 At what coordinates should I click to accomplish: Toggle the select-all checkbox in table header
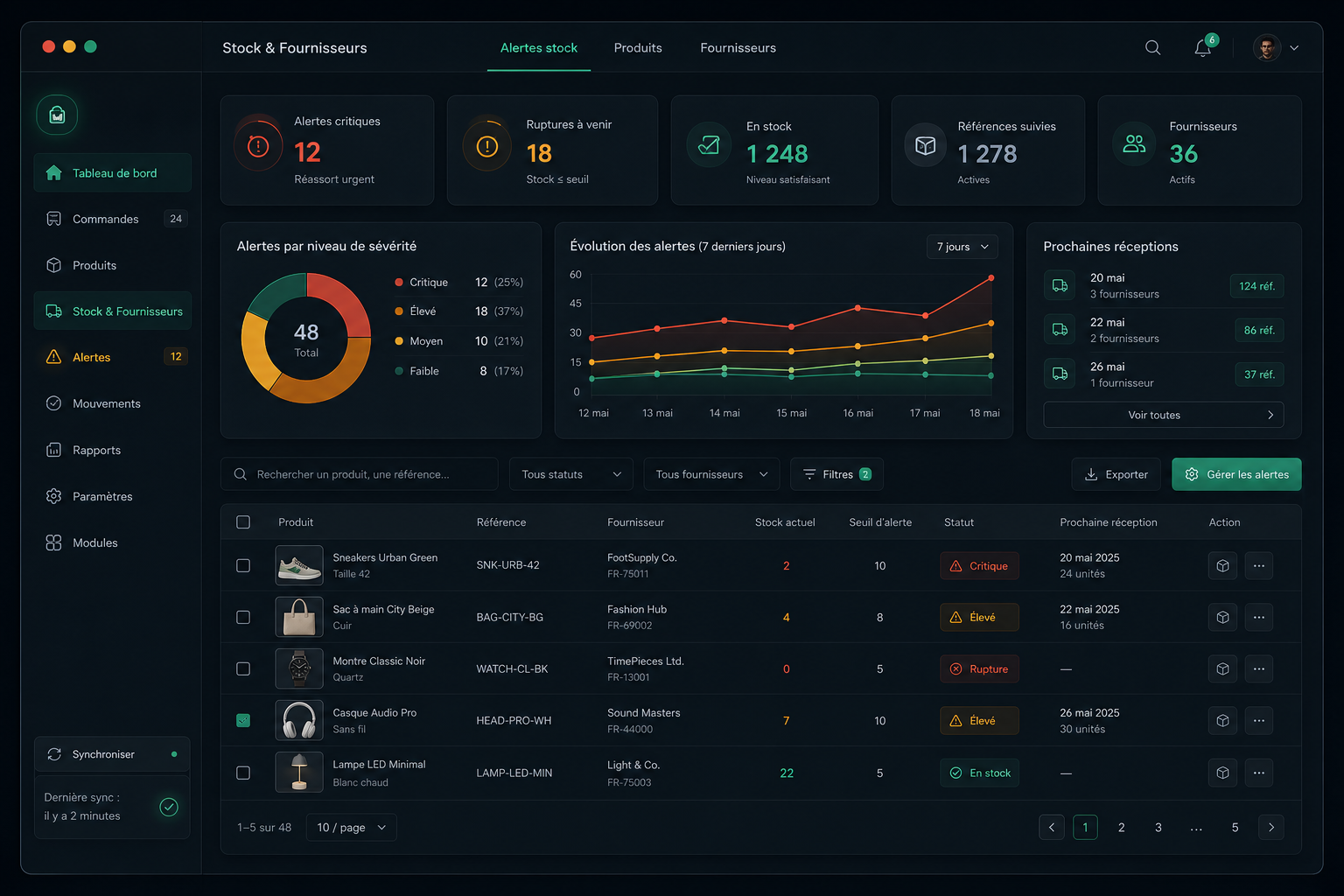point(243,522)
